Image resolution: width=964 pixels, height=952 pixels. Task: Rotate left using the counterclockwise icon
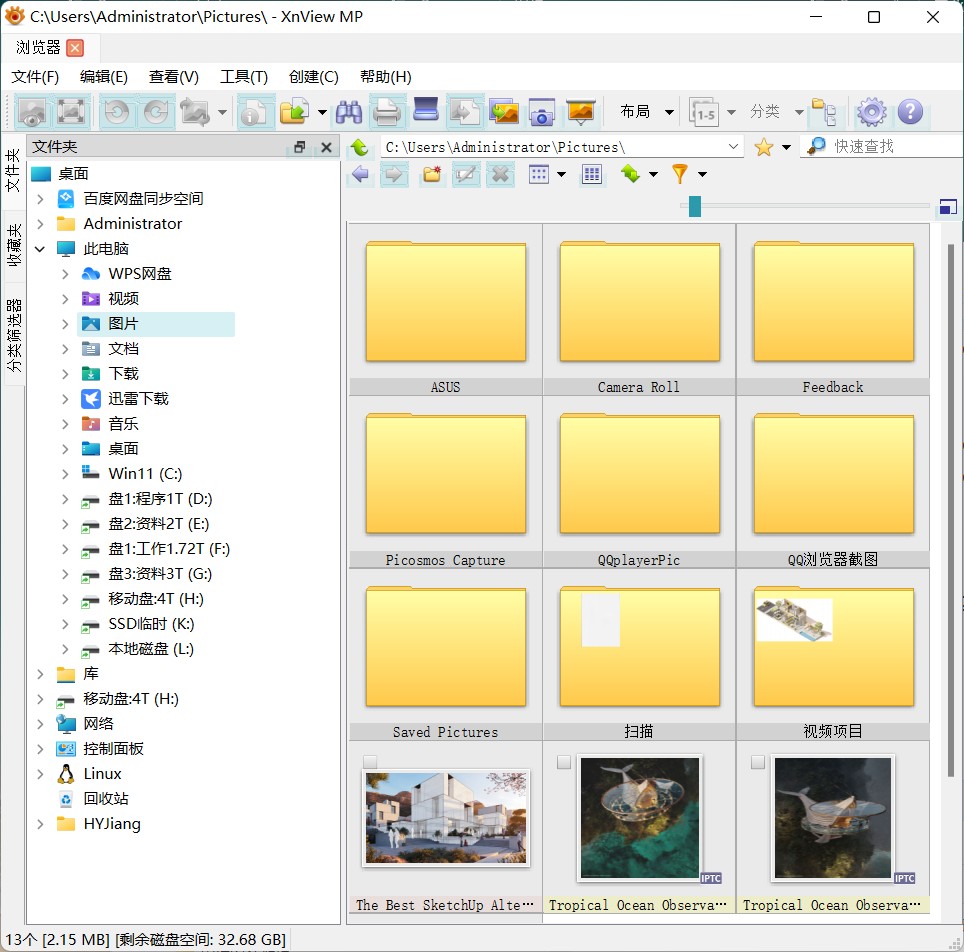[116, 113]
